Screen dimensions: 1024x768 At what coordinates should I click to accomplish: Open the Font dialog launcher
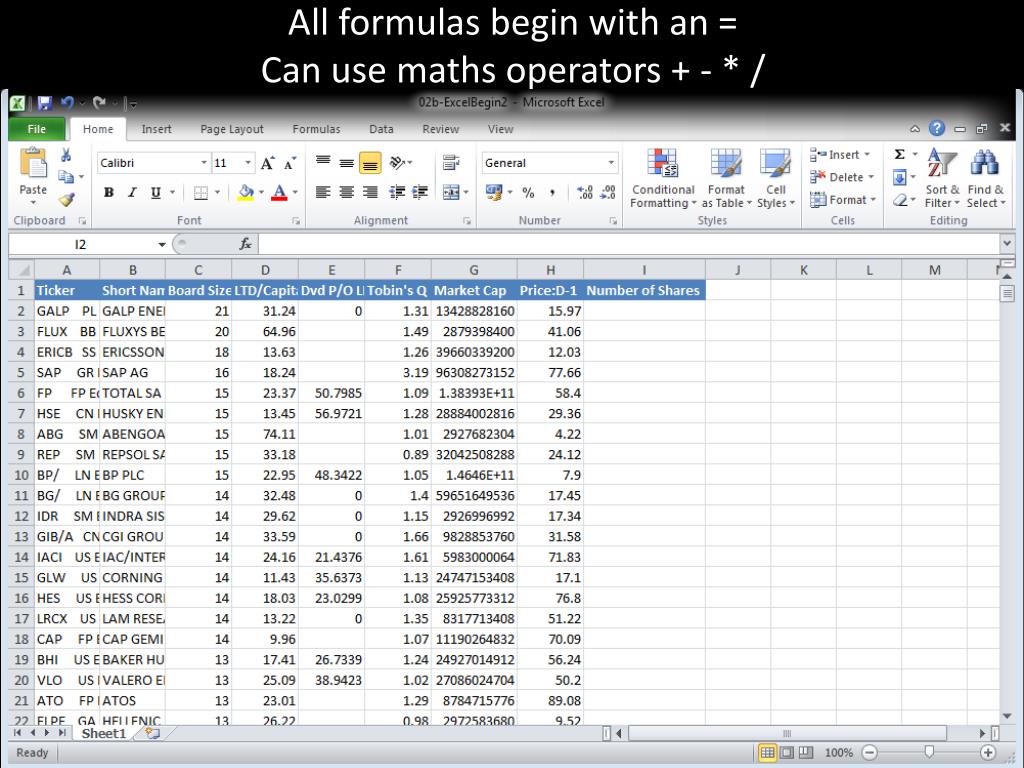pos(296,221)
